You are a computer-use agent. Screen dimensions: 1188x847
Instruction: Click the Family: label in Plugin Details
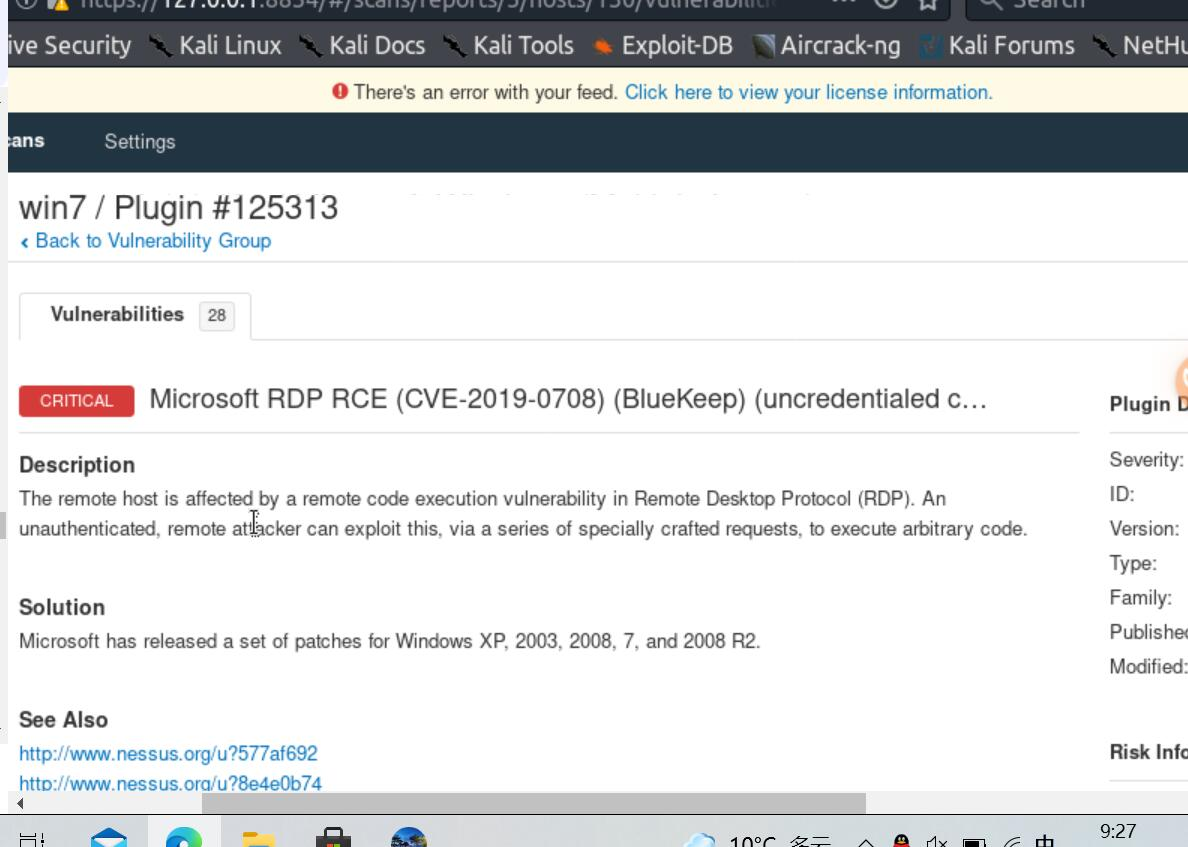[x=1140, y=598]
